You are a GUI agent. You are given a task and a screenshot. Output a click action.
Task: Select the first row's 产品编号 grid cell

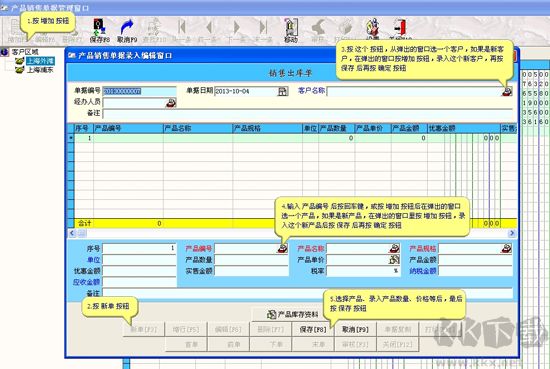point(128,138)
